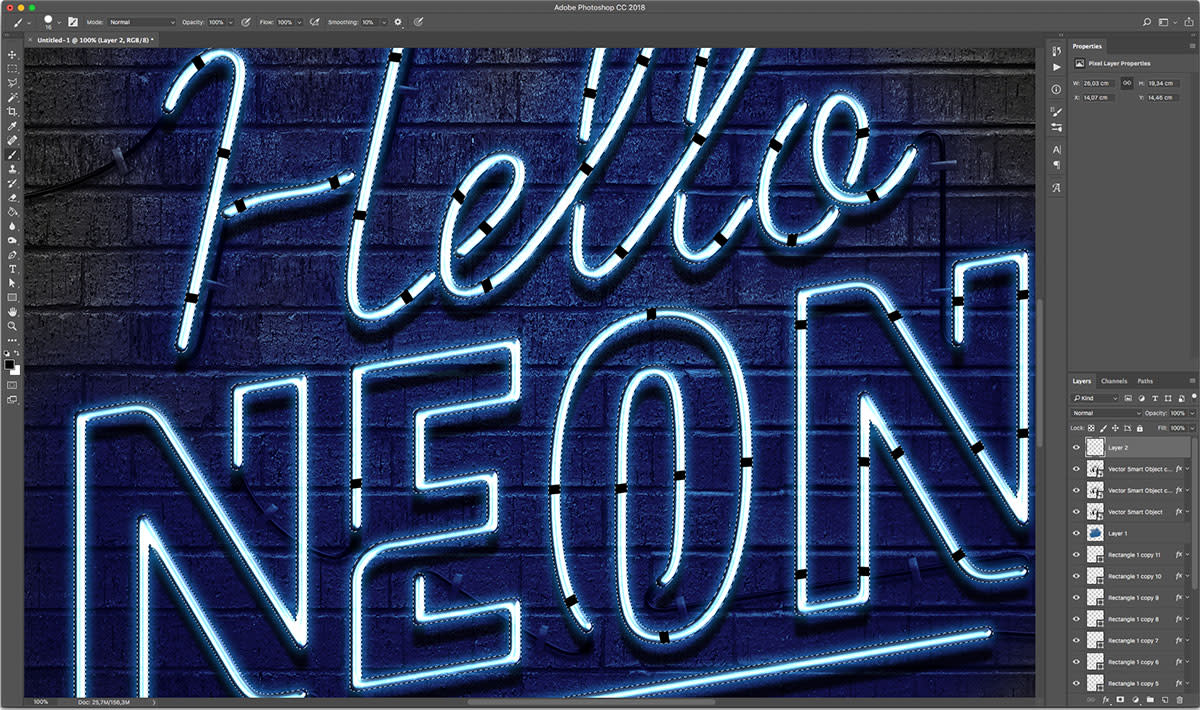
Task: Switch to the Paths tab
Action: tap(1145, 381)
